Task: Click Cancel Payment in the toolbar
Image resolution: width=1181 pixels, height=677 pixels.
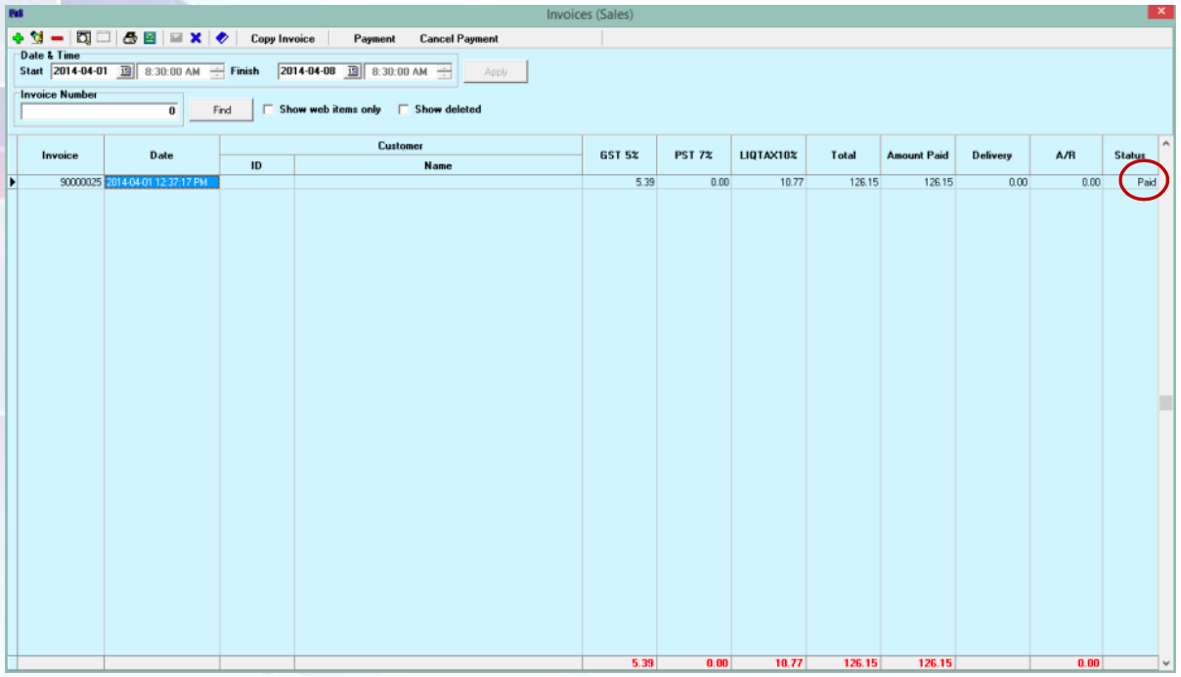Action: [x=459, y=38]
